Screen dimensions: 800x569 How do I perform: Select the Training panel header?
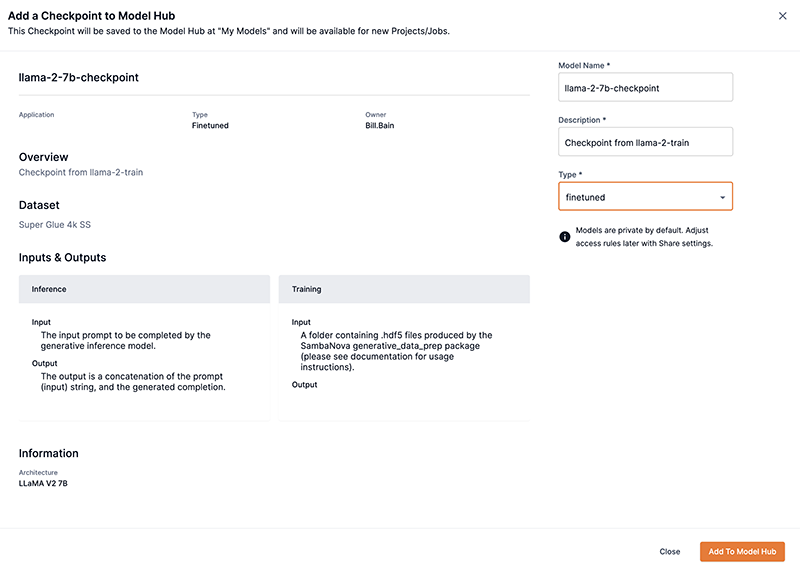tap(404, 289)
